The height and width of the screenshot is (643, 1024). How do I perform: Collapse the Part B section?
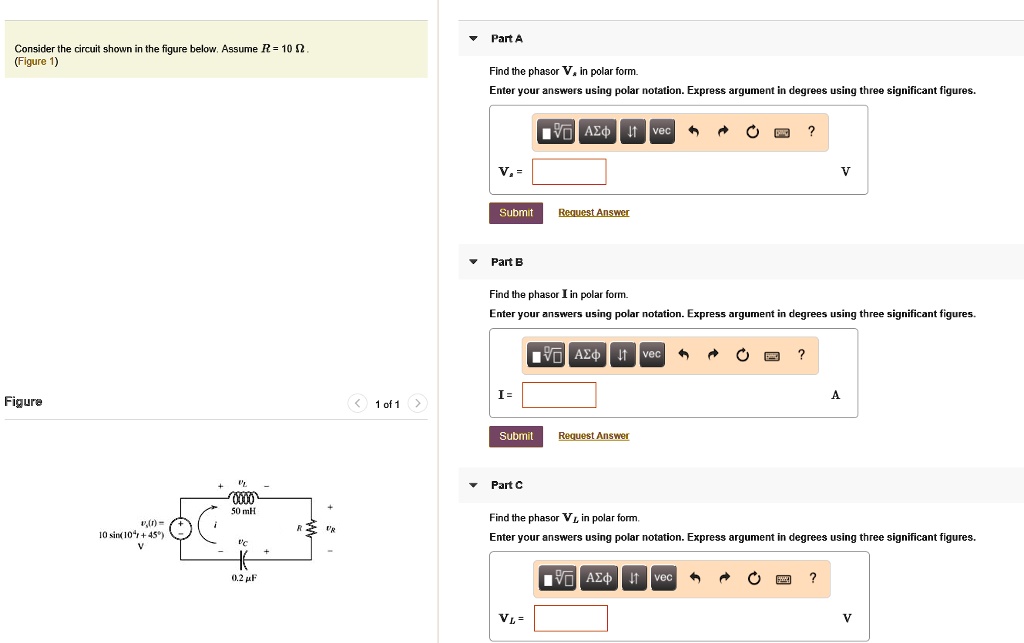(x=472, y=261)
